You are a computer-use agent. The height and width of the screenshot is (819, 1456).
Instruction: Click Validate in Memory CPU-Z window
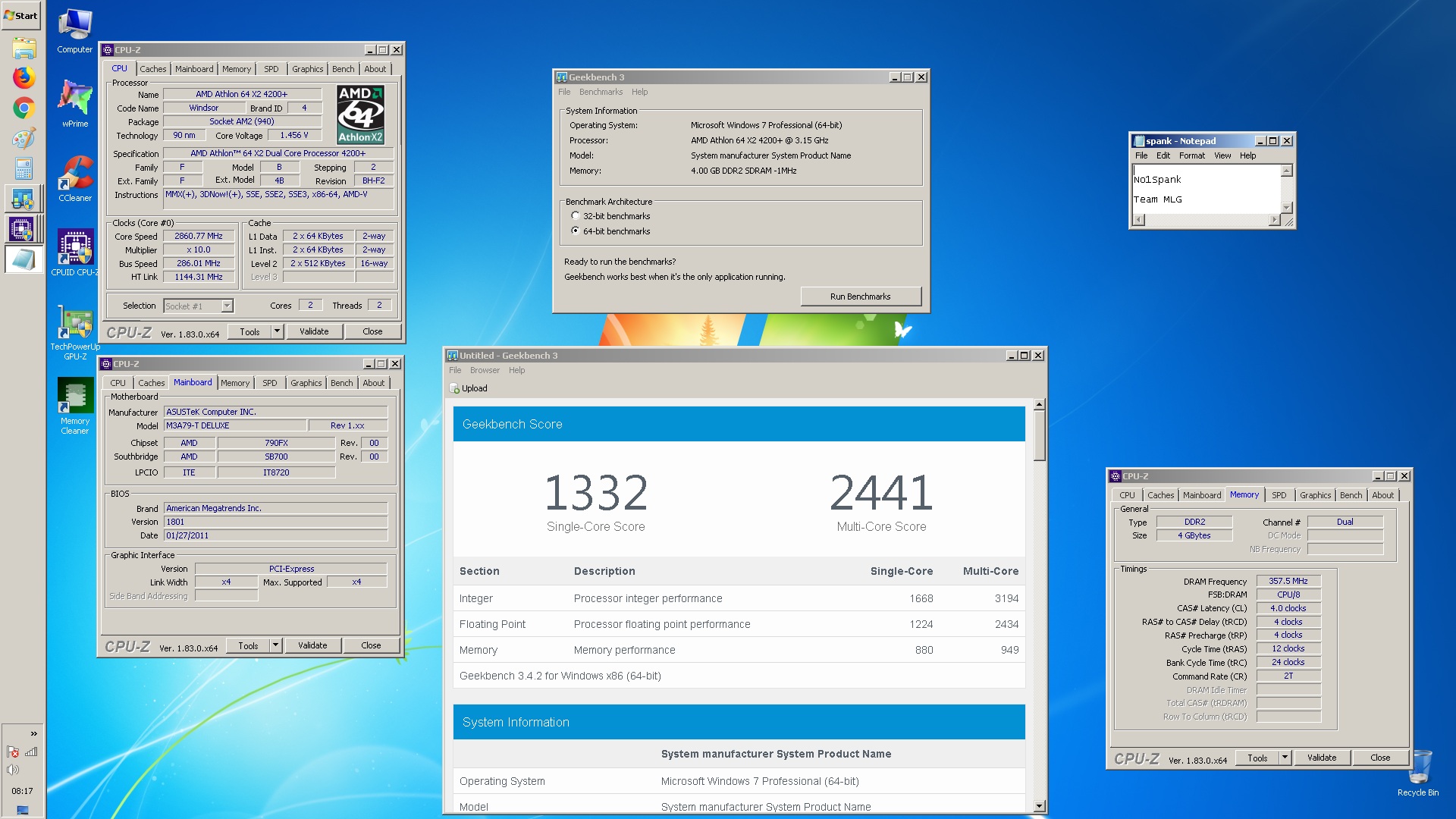click(1322, 758)
